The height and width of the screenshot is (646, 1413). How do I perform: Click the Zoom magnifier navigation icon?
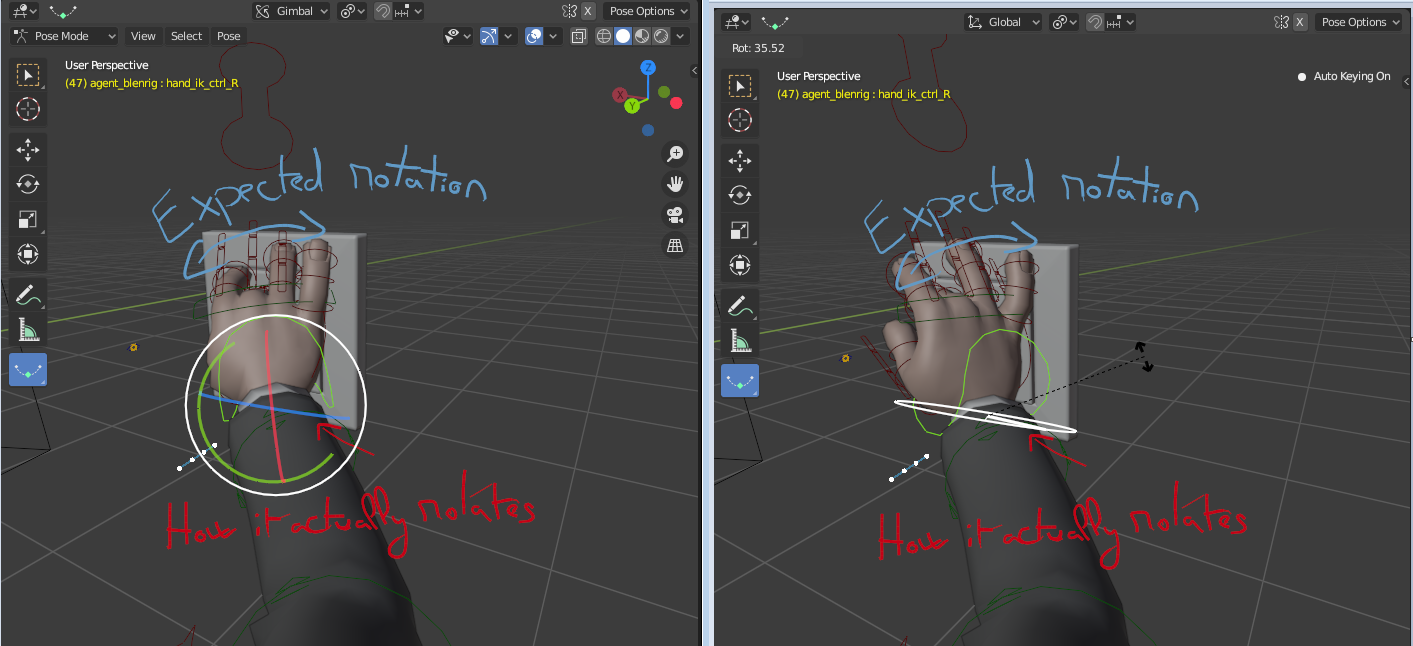(675, 153)
